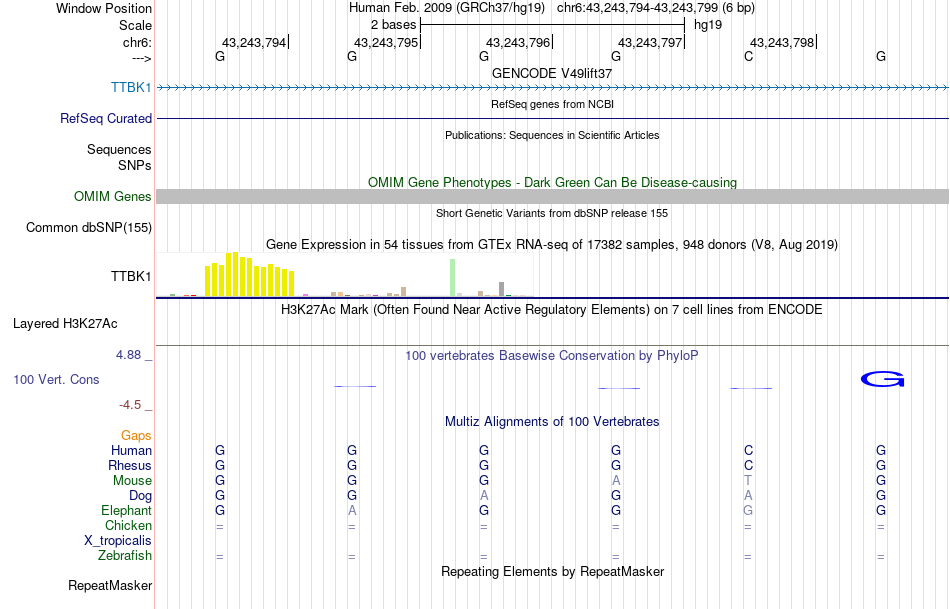The width and height of the screenshot is (950, 609).
Task: Click the 100 Vert. Cons track label
Action: [56, 379]
